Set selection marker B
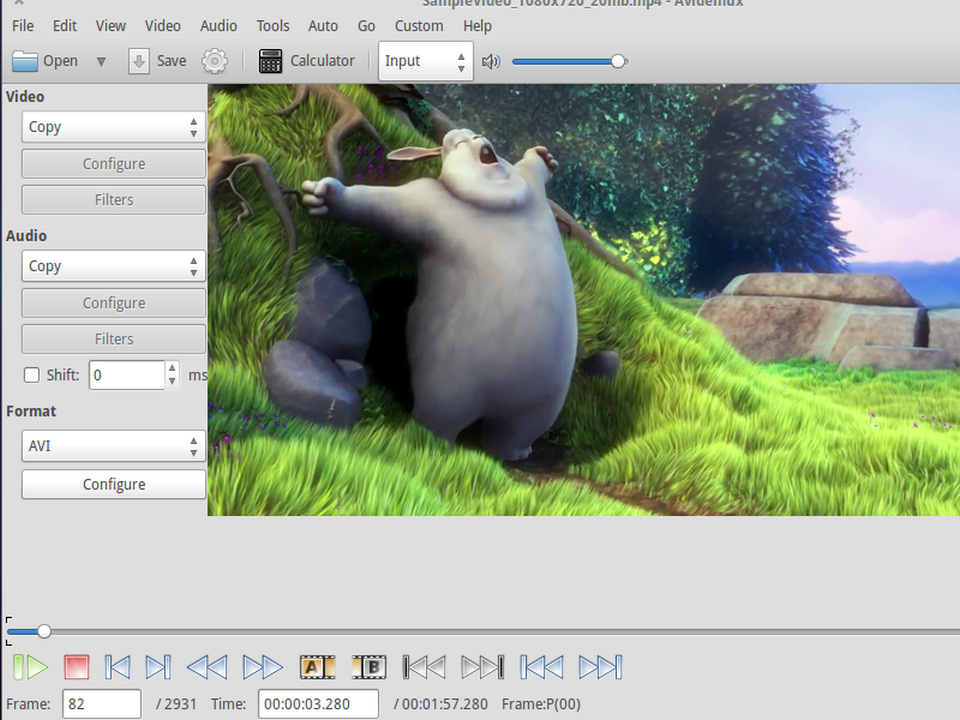Image resolution: width=960 pixels, height=720 pixels. pyautogui.click(x=369, y=667)
